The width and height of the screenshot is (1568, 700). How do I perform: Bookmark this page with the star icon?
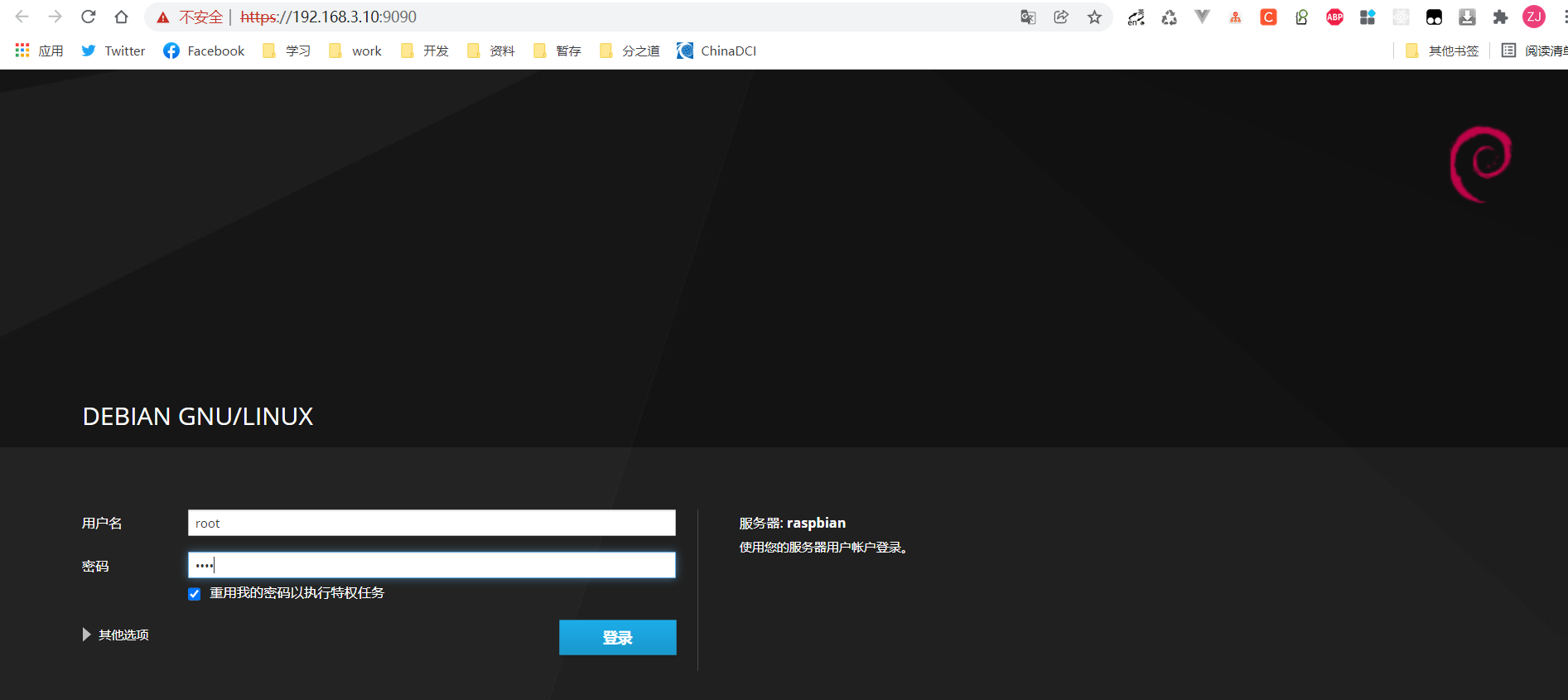pos(1094,17)
